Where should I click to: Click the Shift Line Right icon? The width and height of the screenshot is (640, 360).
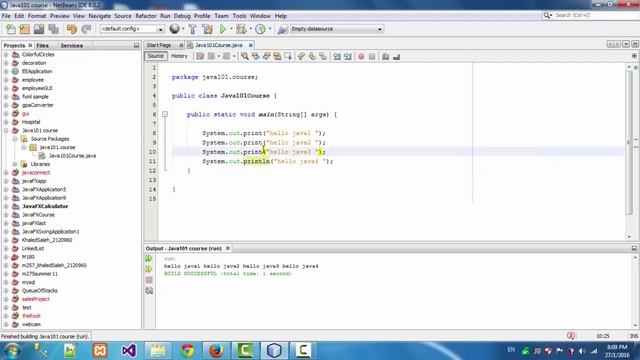pos(348,56)
